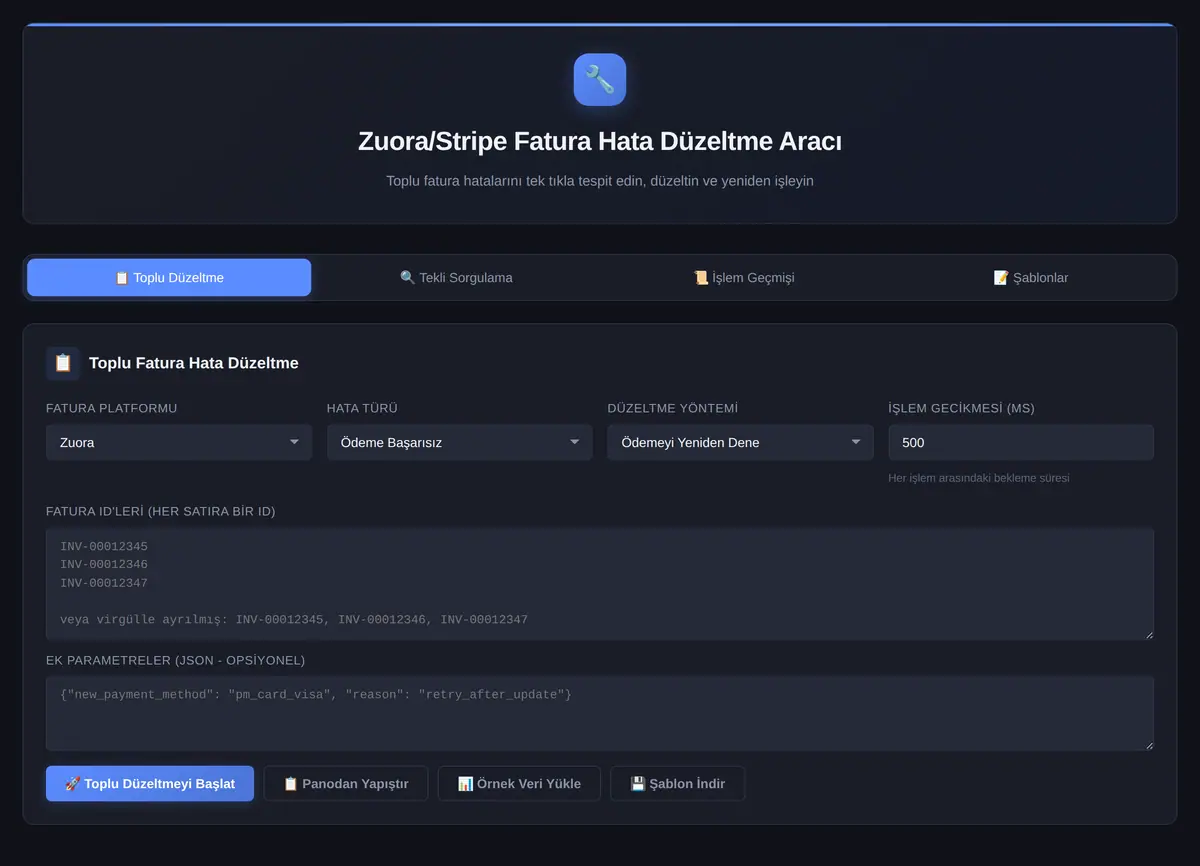1200x866 pixels.
Task: Expand the Hata Türü dropdown
Action: point(460,442)
